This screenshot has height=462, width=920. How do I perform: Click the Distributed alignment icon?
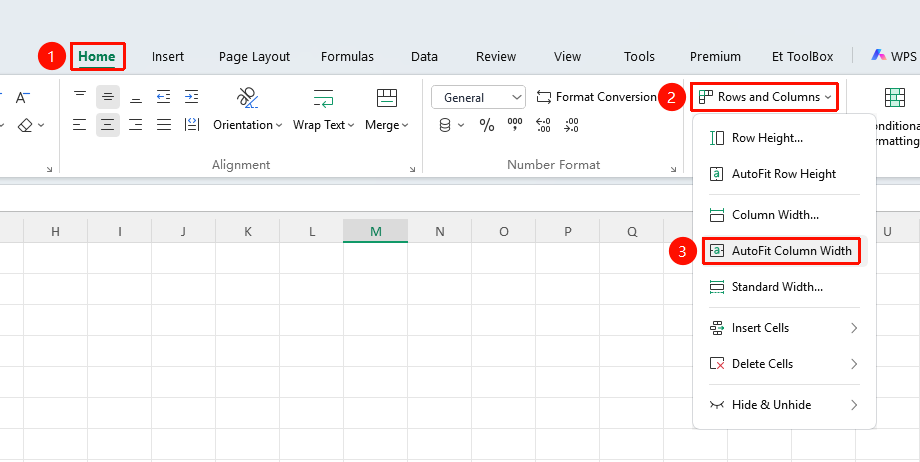pyautogui.click(x=192, y=124)
